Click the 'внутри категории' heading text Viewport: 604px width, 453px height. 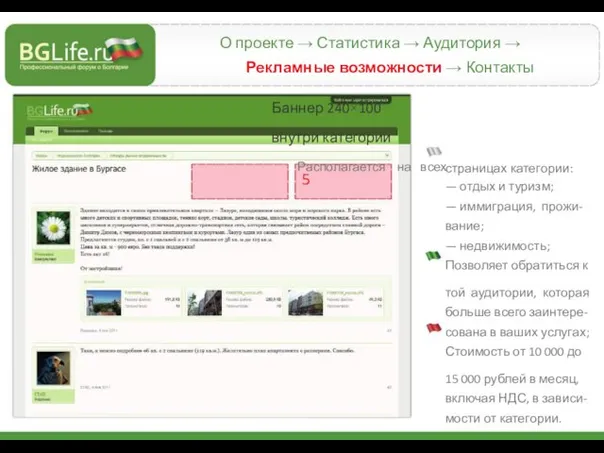click(331, 138)
